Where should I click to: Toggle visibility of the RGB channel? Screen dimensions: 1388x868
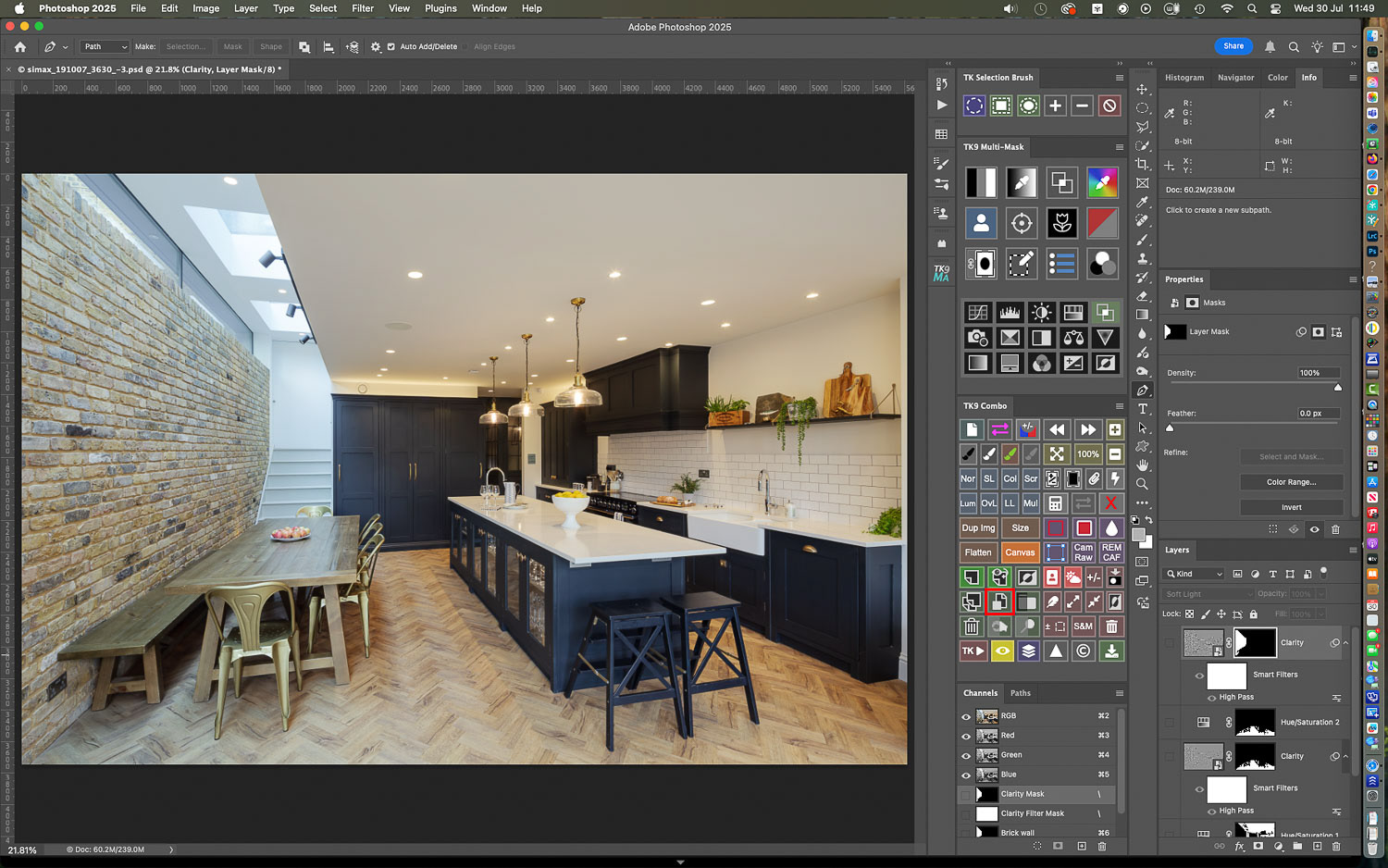[966, 716]
